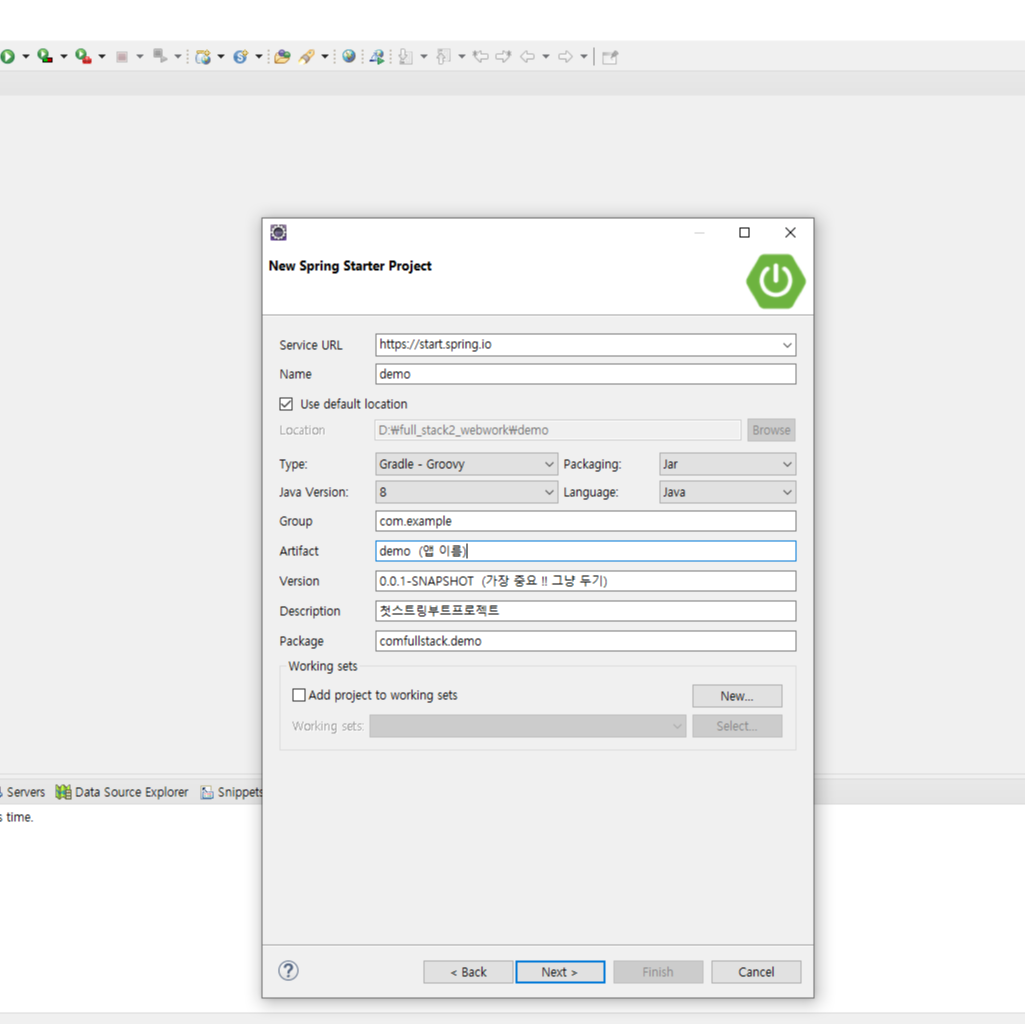Click the New Dynamic Web Project toolbar icon

[x=203, y=57]
